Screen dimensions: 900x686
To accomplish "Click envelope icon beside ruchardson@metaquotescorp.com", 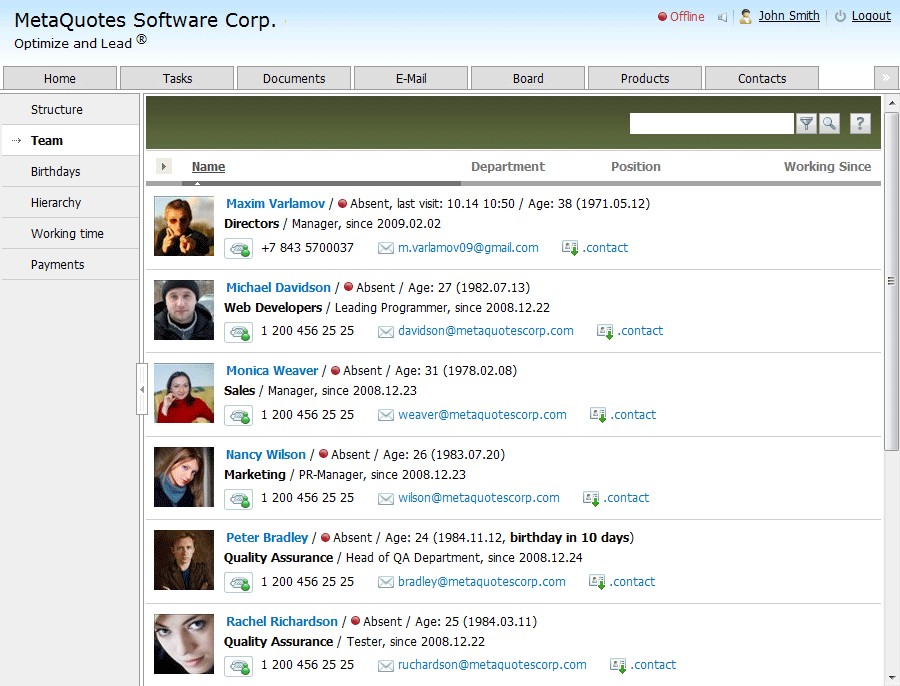I will coord(386,665).
